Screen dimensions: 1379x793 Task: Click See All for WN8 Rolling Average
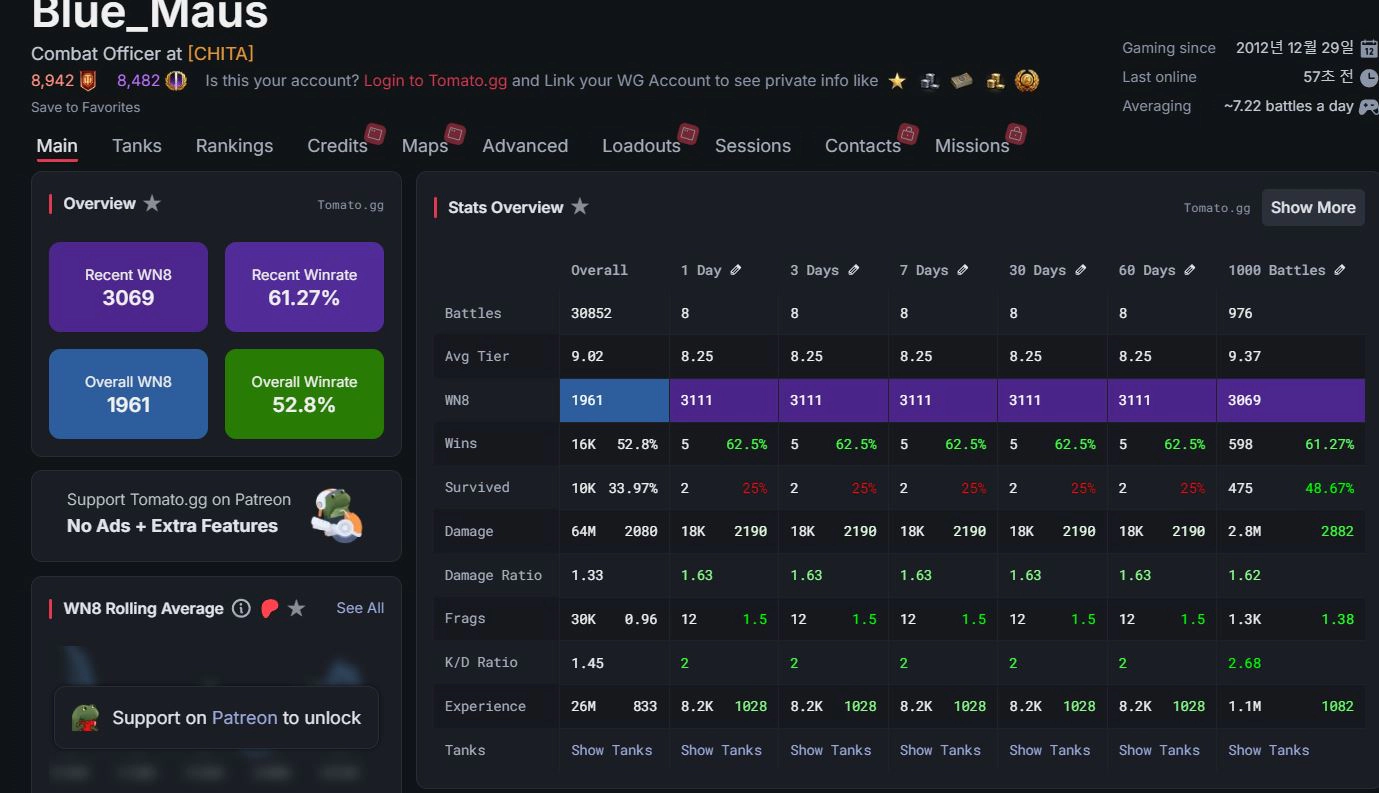360,608
